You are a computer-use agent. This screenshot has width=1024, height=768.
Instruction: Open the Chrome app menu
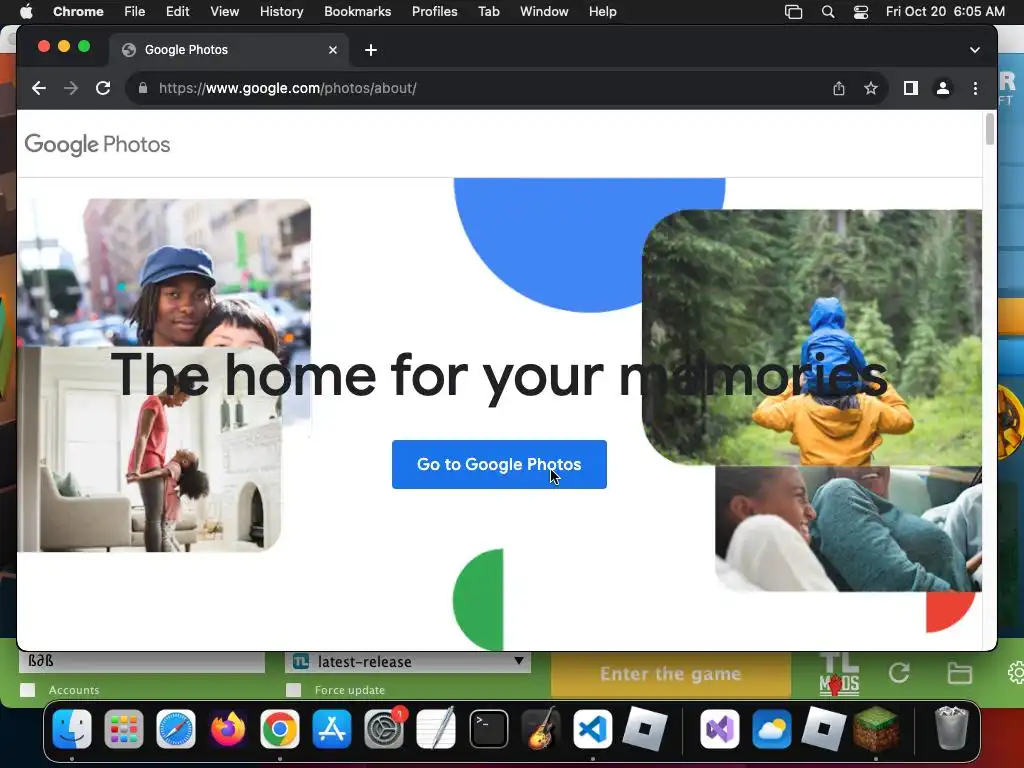78,11
